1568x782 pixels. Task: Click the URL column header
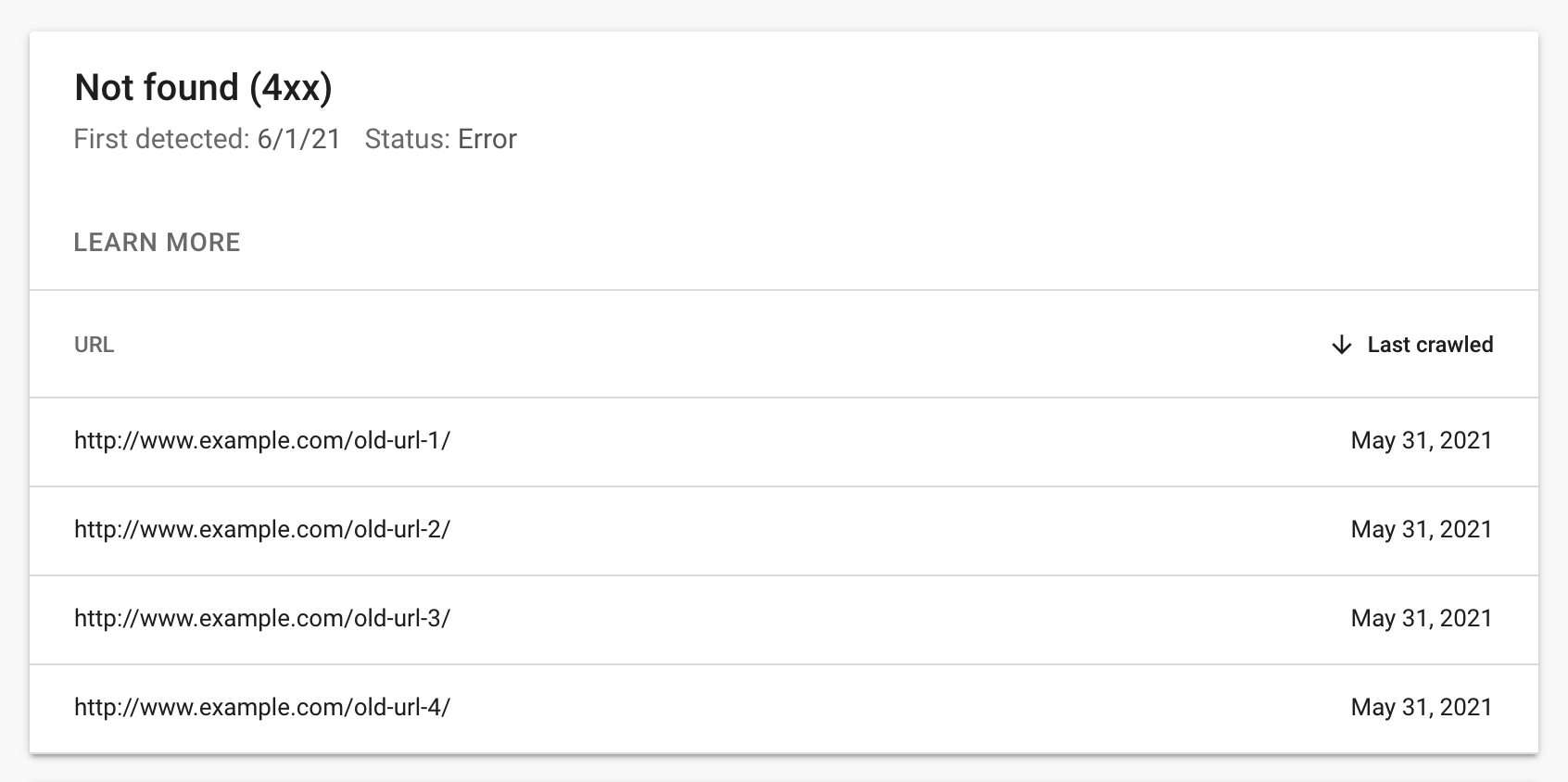(94, 345)
